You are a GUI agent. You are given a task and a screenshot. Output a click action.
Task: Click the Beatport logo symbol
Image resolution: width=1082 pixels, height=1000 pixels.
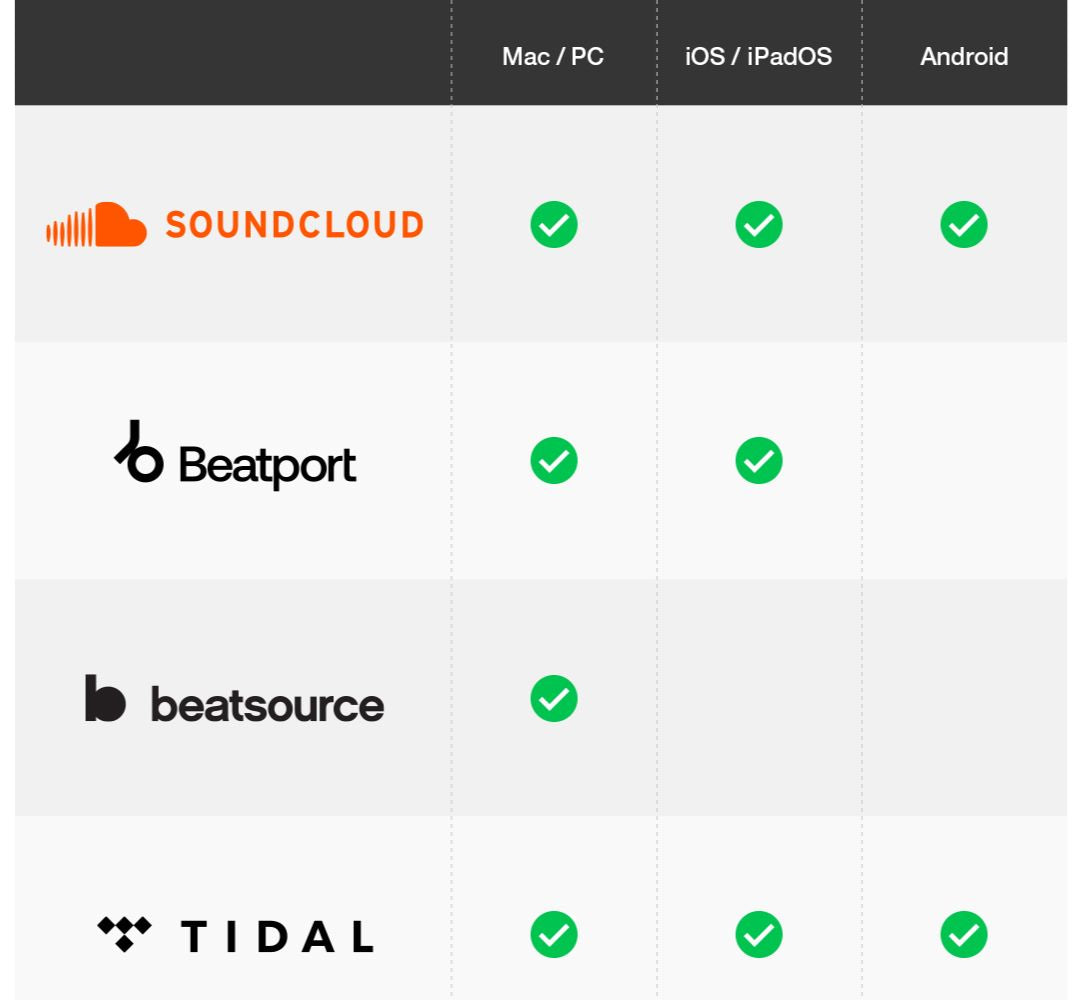coord(139,453)
